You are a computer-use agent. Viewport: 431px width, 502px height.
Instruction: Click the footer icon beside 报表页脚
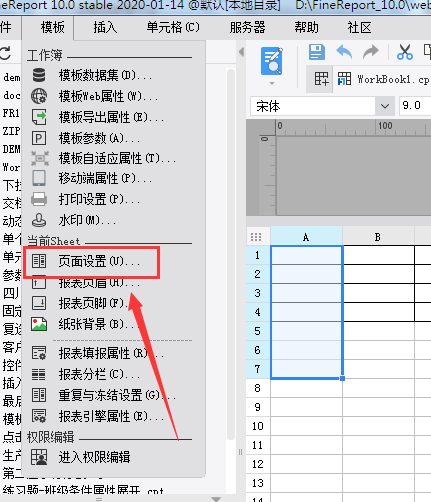39,303
